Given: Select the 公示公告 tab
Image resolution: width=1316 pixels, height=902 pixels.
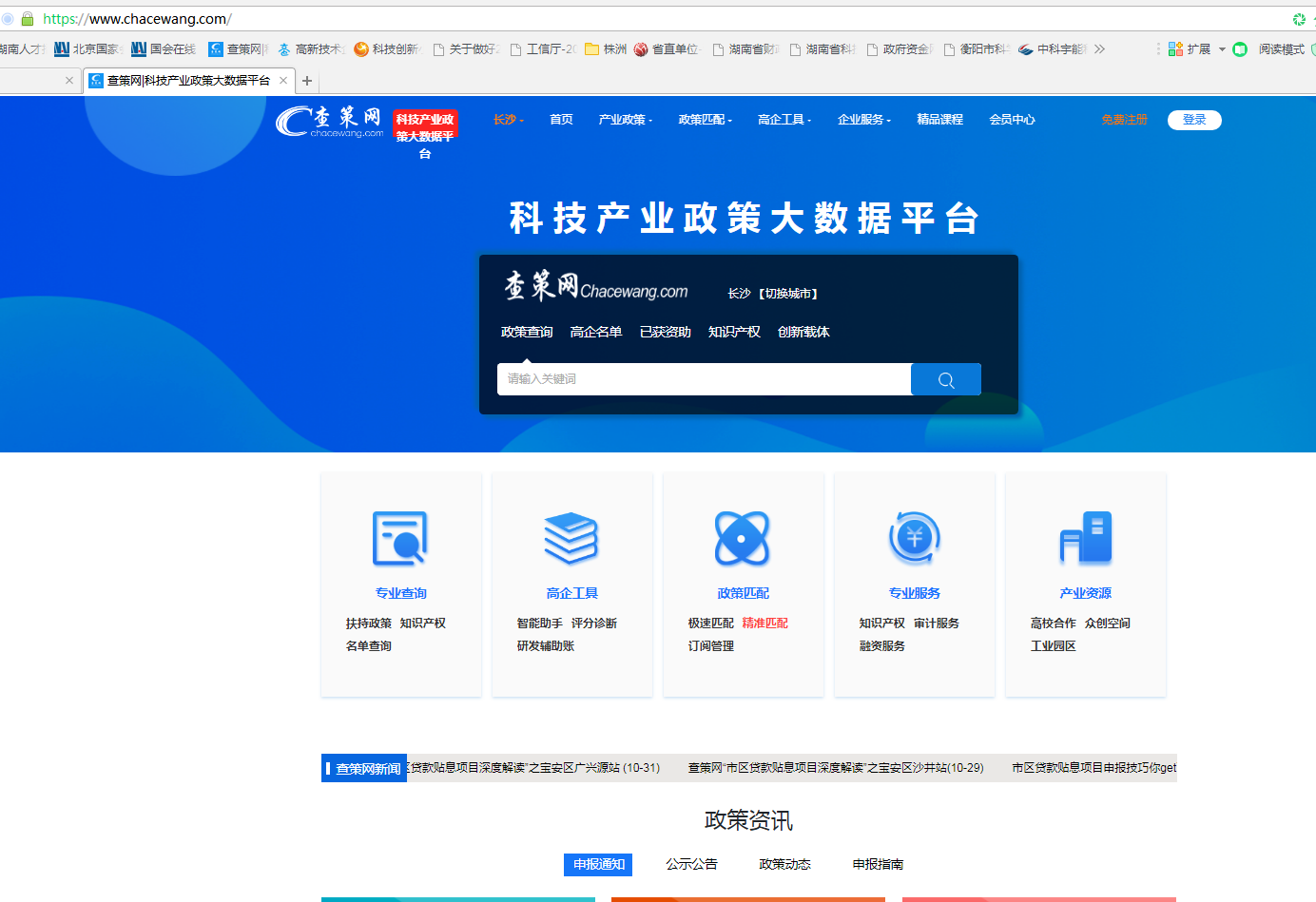Looking at the screenshot, I should tap(691, 864).
